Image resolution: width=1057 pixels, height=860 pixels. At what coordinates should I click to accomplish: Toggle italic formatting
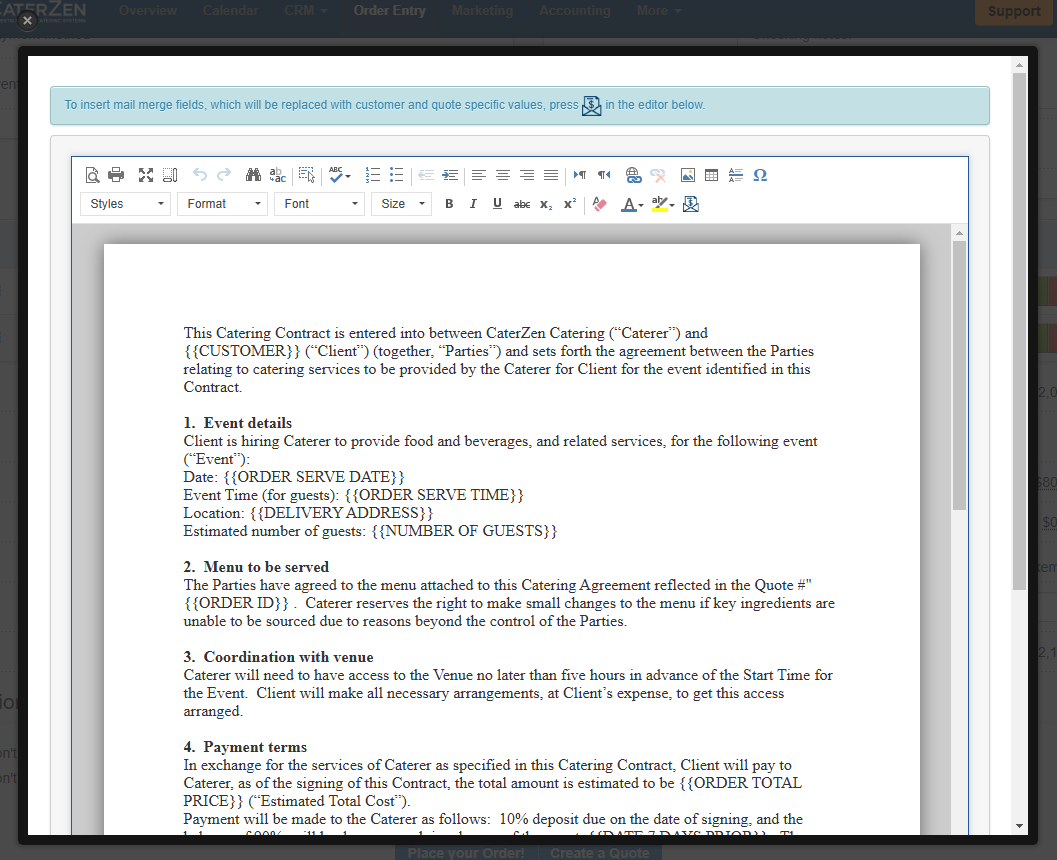473,204
